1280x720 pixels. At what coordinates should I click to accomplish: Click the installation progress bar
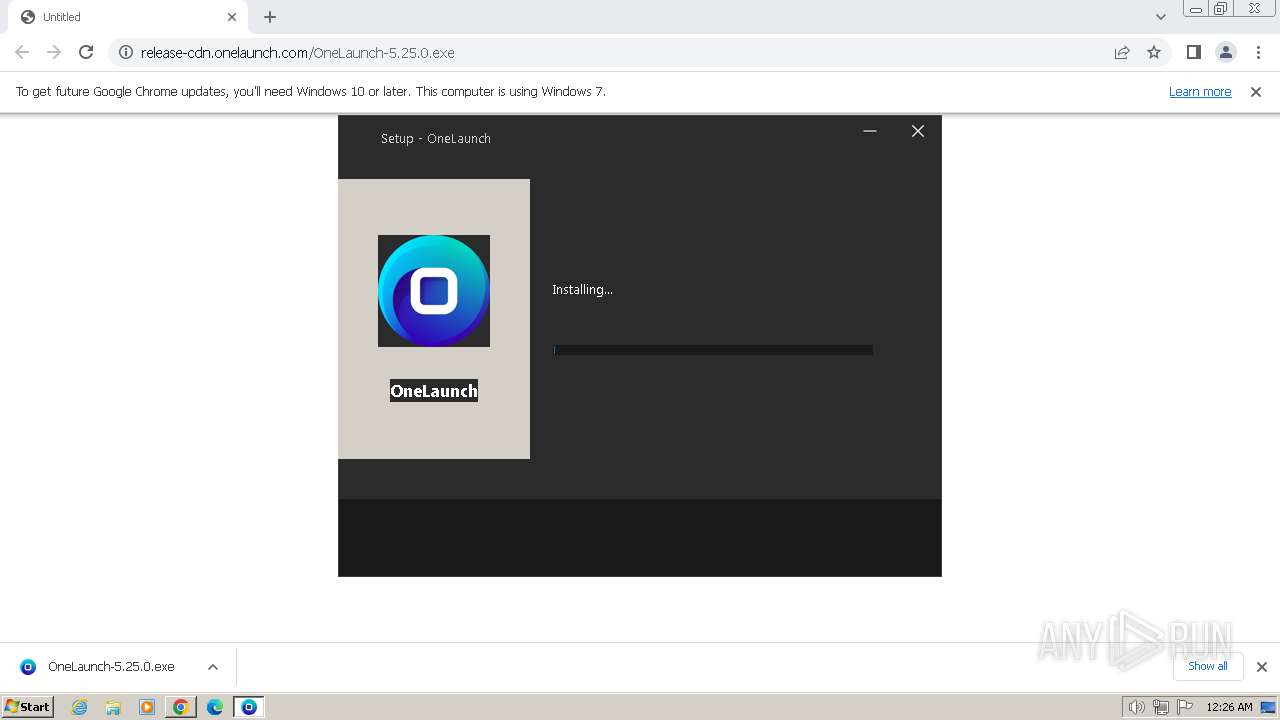tap(713, 350)
